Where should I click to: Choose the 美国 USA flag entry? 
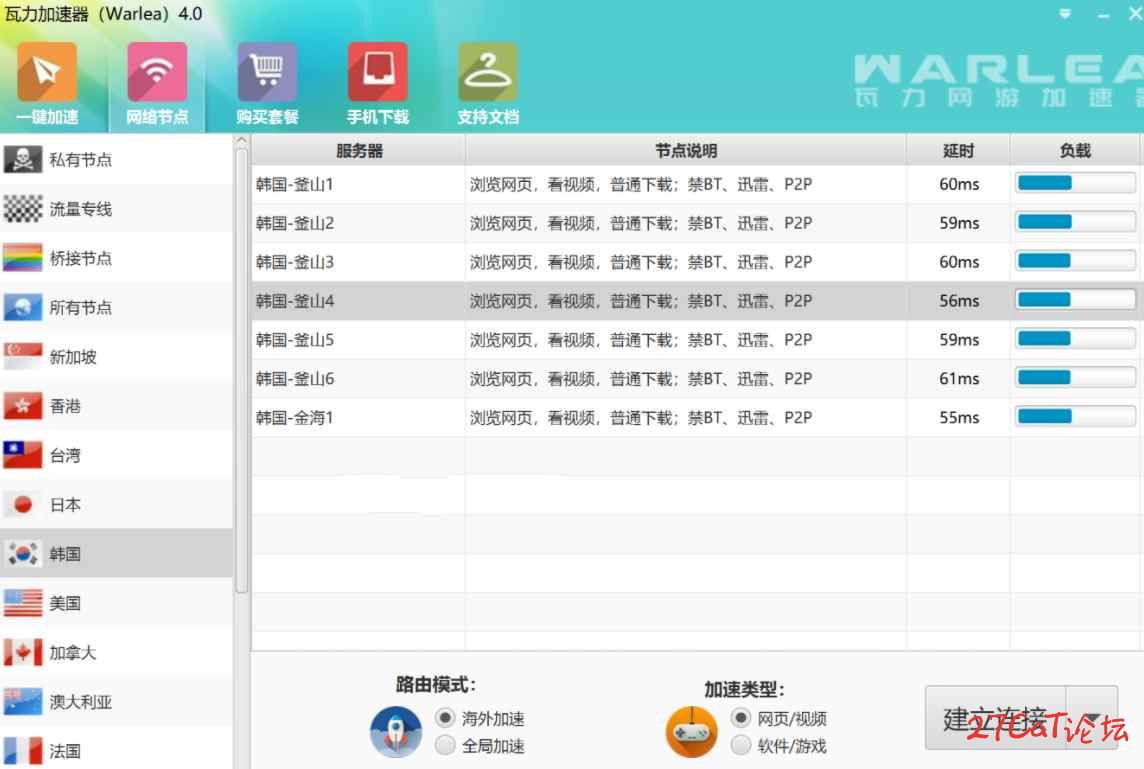point(117,603)
